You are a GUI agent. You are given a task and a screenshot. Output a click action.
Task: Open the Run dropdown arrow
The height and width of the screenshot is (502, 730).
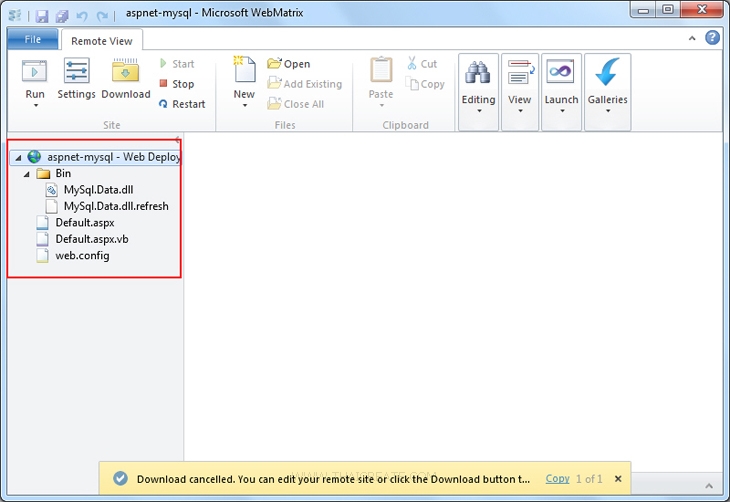(35, 106)
